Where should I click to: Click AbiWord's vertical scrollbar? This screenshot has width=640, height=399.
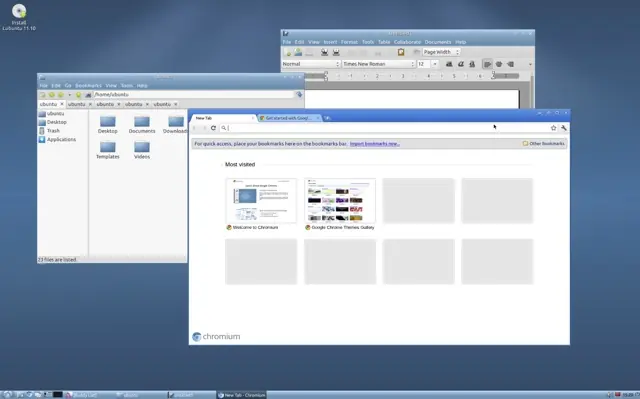531,92
